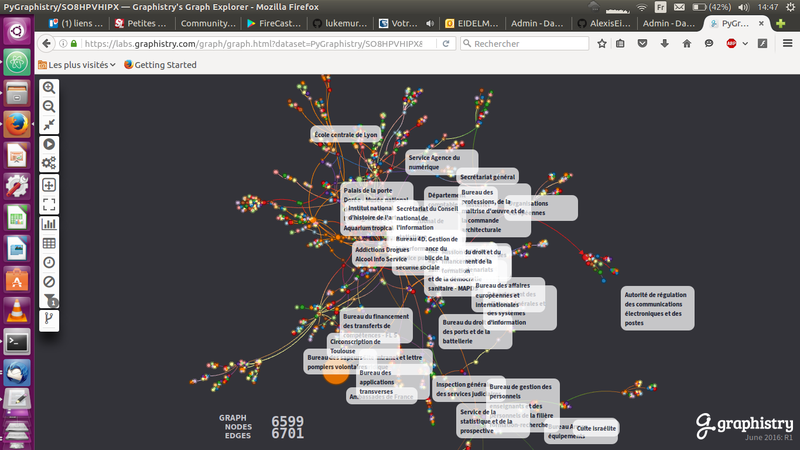Toggle the marquee selection dashed-square tool
The image size is (800, 450).
49,204
